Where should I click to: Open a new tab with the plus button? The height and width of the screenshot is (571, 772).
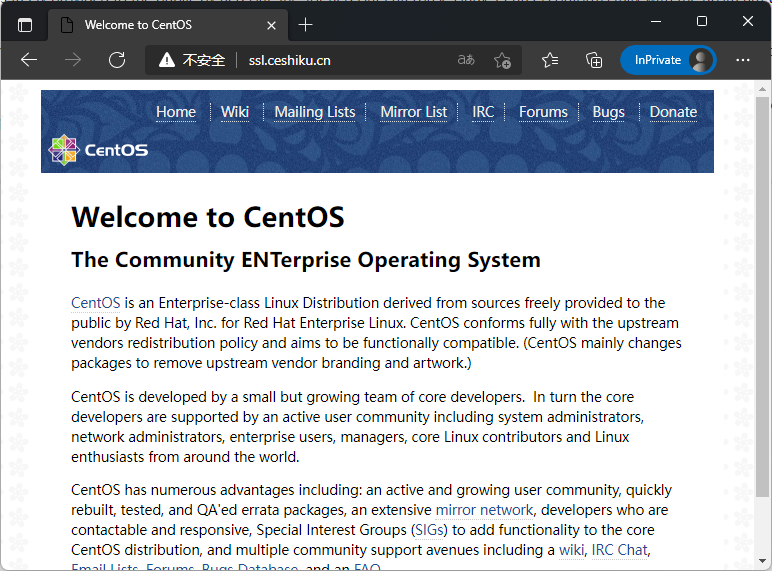pos(305,25)
